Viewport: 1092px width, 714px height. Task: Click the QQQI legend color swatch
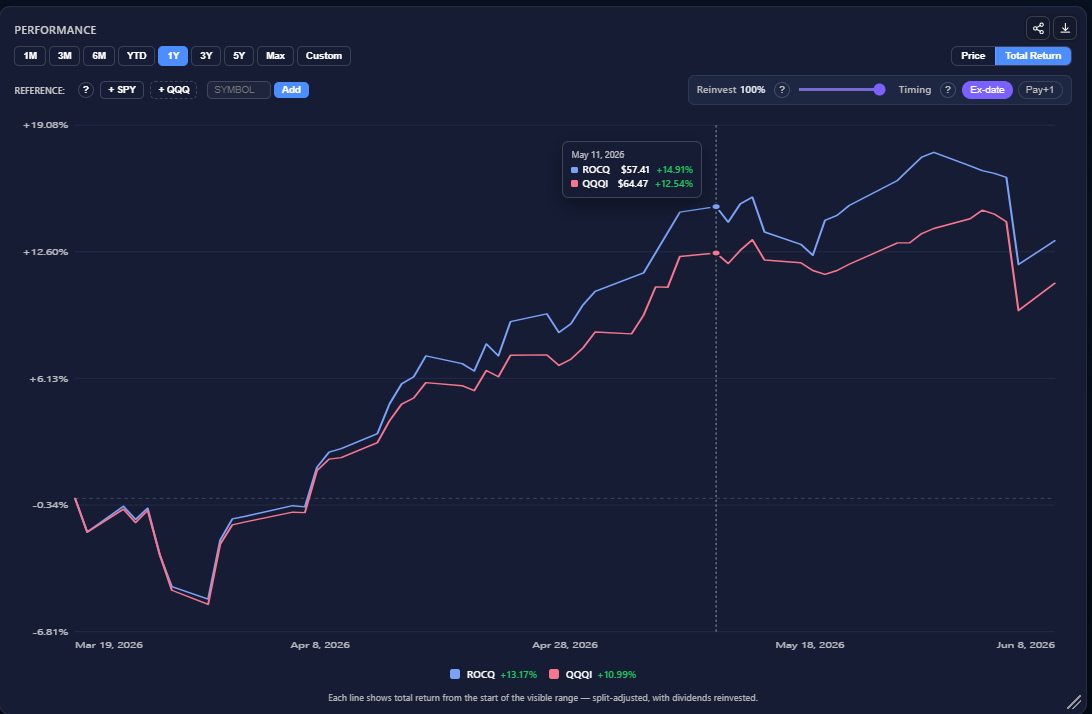pyautogui.click(x=554, y=674)
